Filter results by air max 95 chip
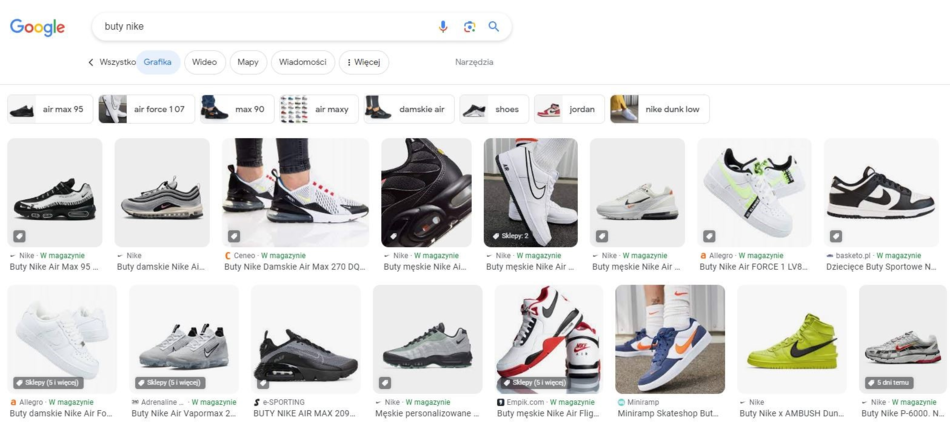This screenshot has width=950, height=426. [50, 109]
